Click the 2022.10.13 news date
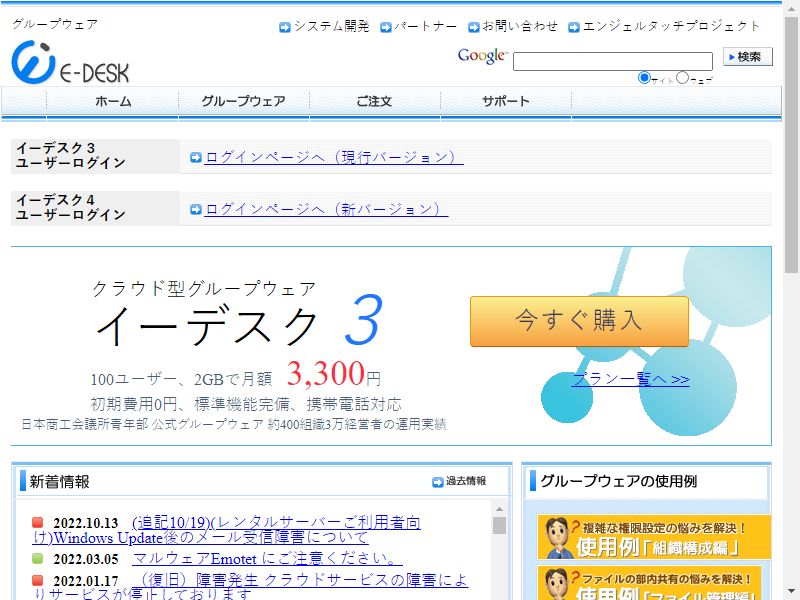 click(86, 523)
